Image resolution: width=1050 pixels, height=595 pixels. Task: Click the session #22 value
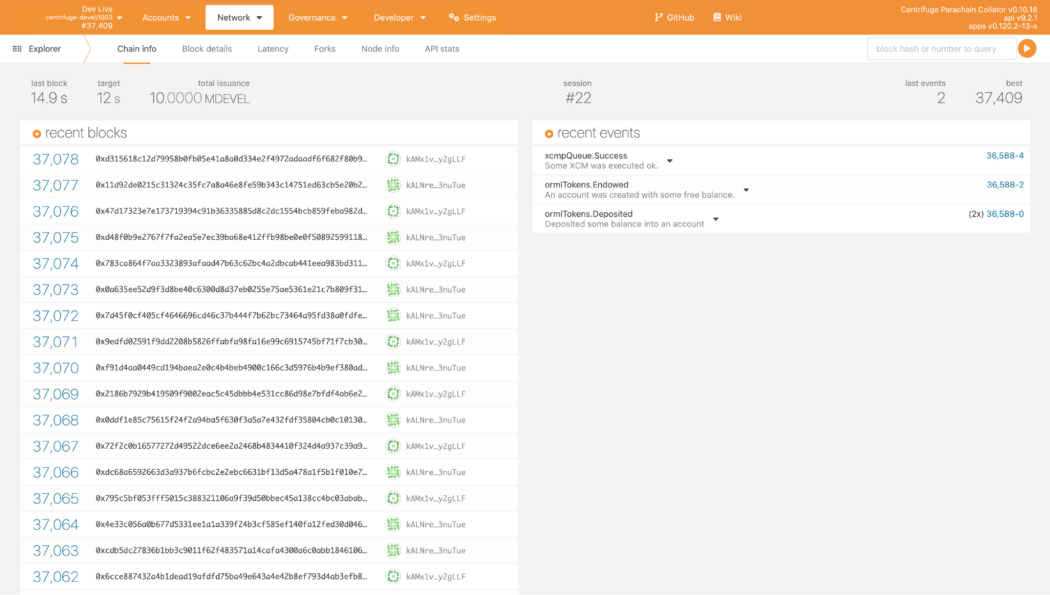click(579, 98)
